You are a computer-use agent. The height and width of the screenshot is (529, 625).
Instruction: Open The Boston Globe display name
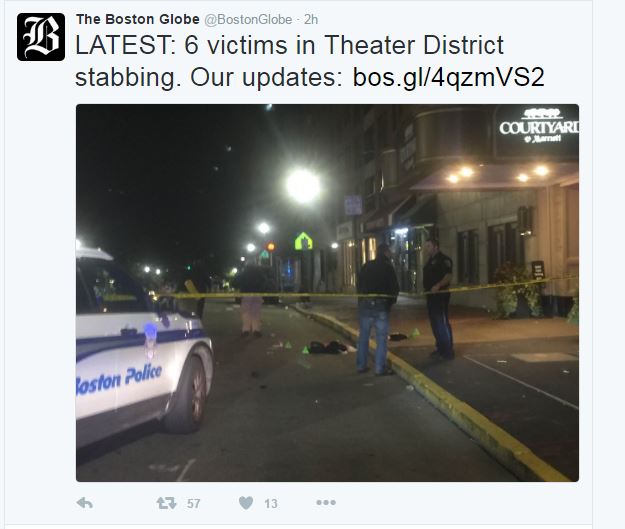tap(138, 19)
